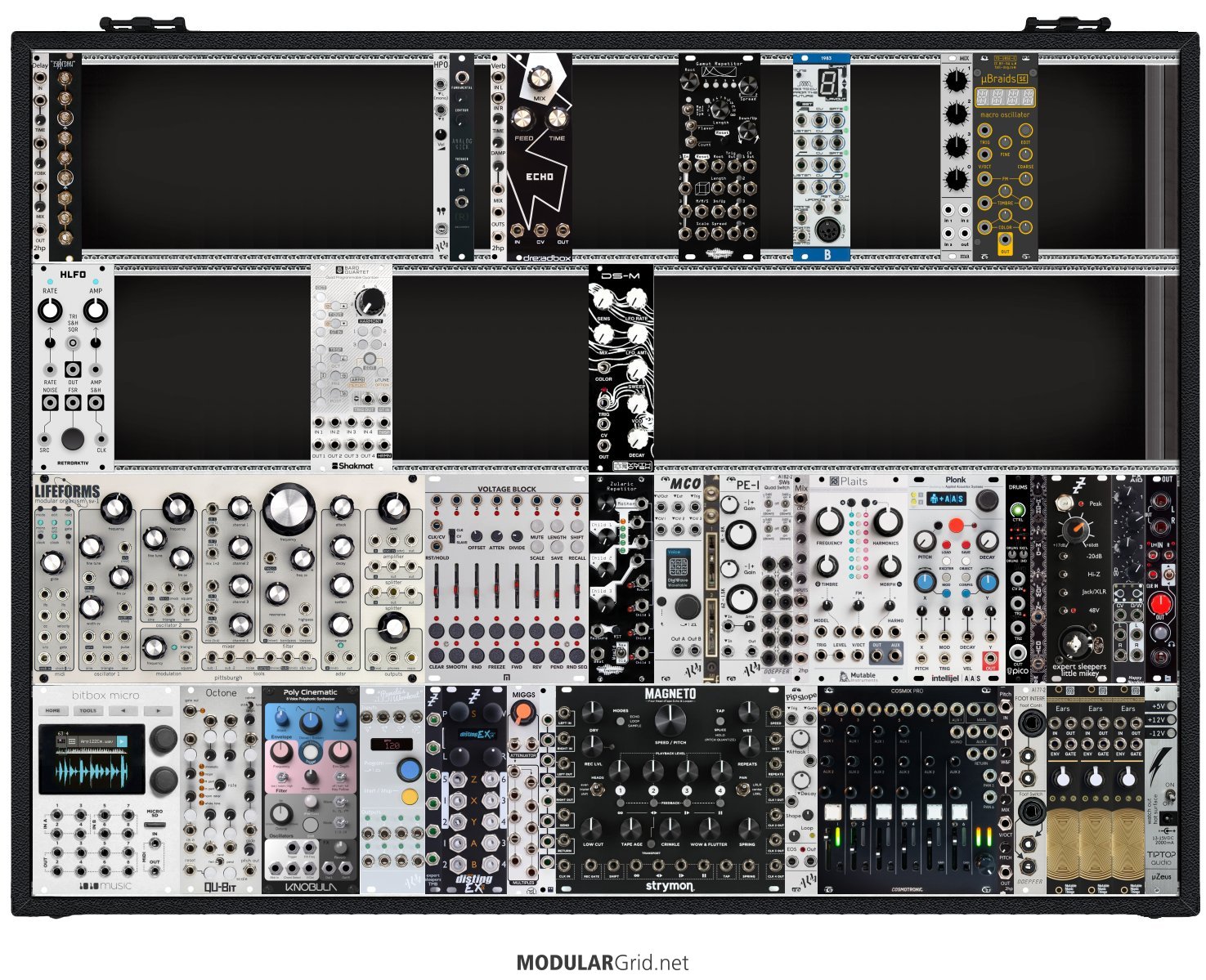This screenshot has width=1206, height=980.
Task: Click the HLFO RATE knob
Action: tap(50, 311)
